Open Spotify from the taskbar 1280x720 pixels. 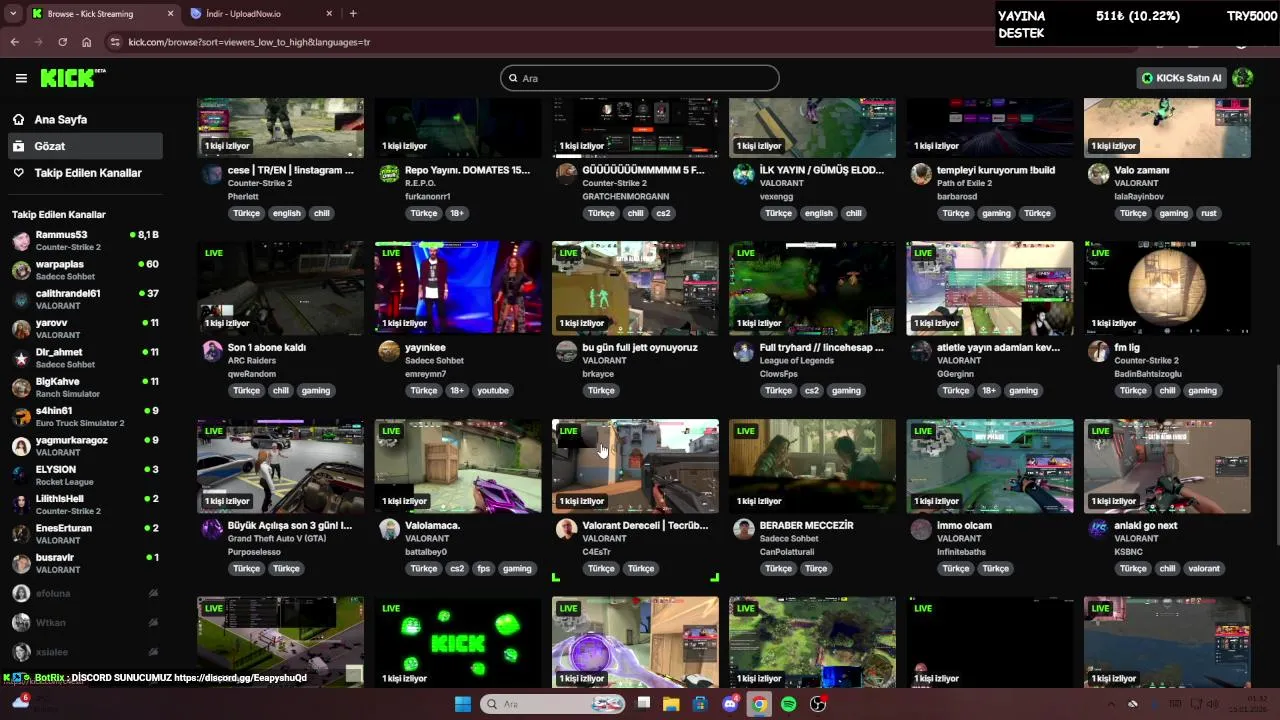[x=788, y=704]
